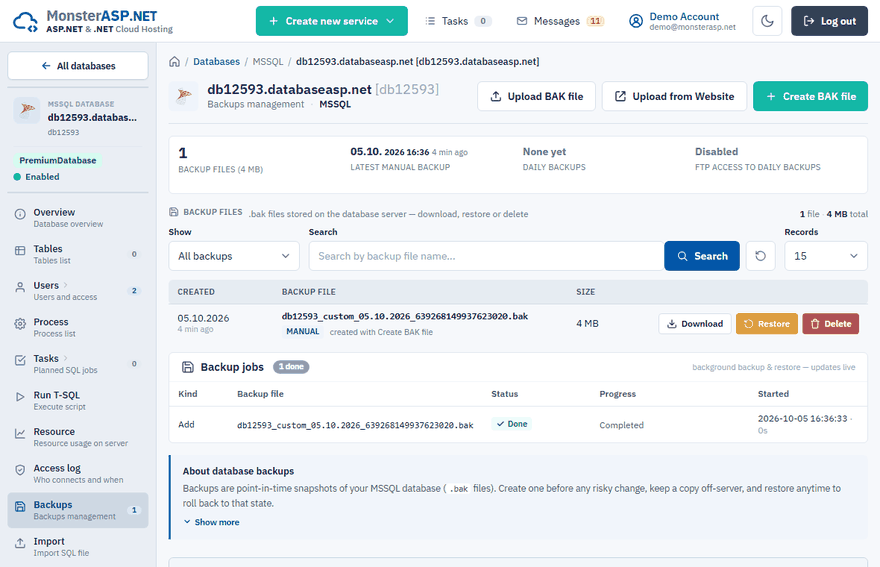
Task: Select Users person icon in sidebar
Action: click(20, 287)
